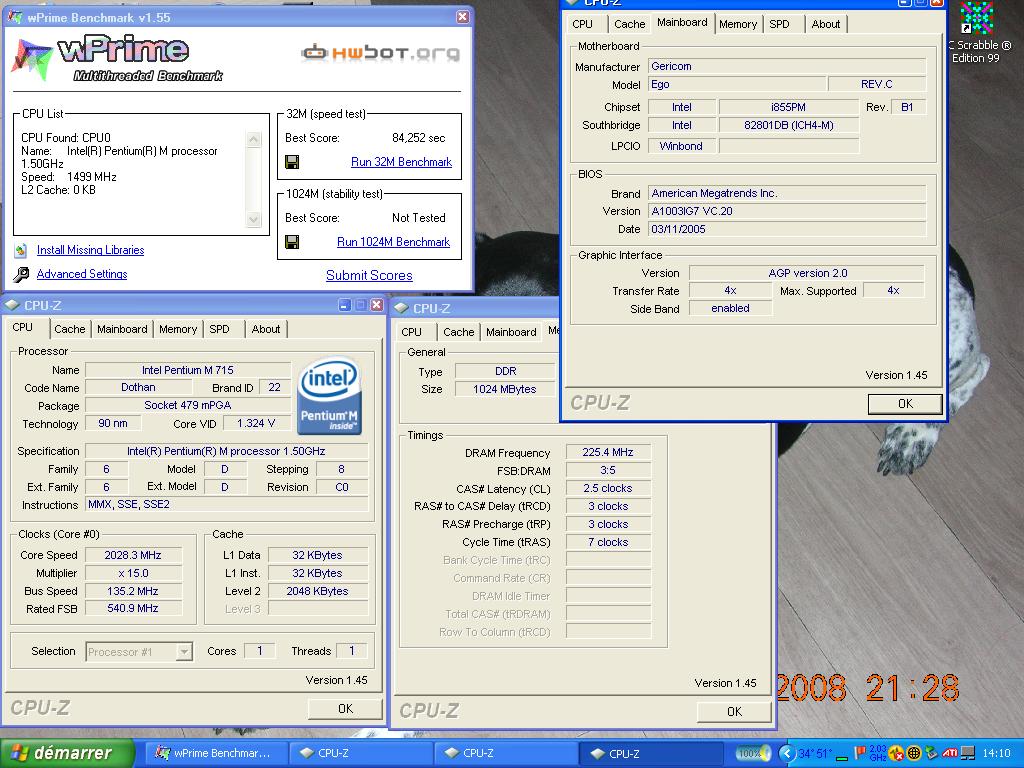
Task: Click the hwbot.org logo in wPrime
Action: point(381,52)
